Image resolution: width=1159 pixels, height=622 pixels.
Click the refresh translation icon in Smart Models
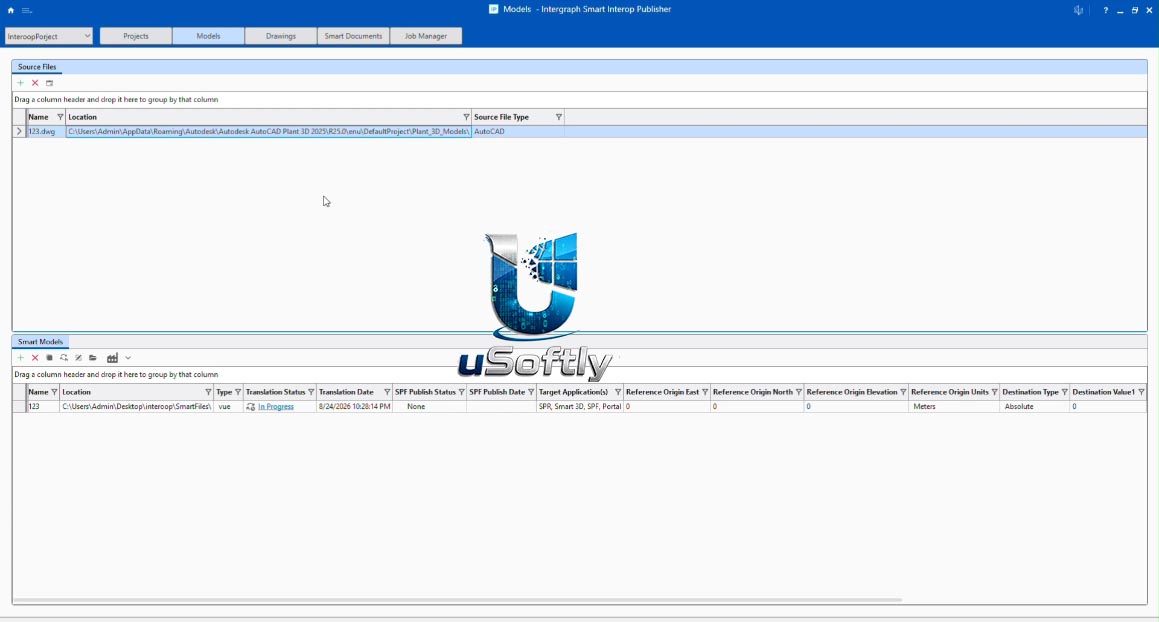(64, 358)
